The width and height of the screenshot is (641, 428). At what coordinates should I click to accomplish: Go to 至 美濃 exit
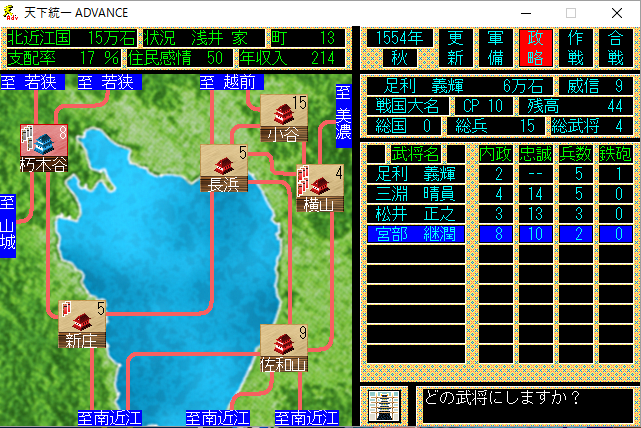(x=343, y=116)
